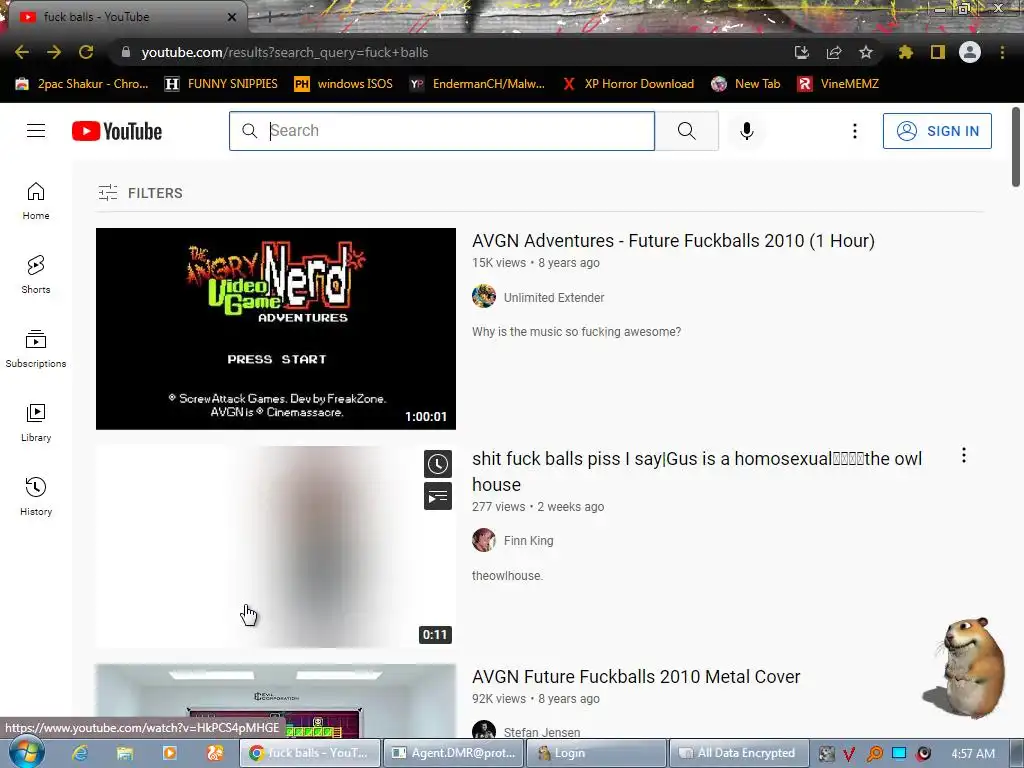1024x768 pixels.
Task: Click the address bar URL youtube.com/results
Action: pyautogui.click(x=285, y=52)
